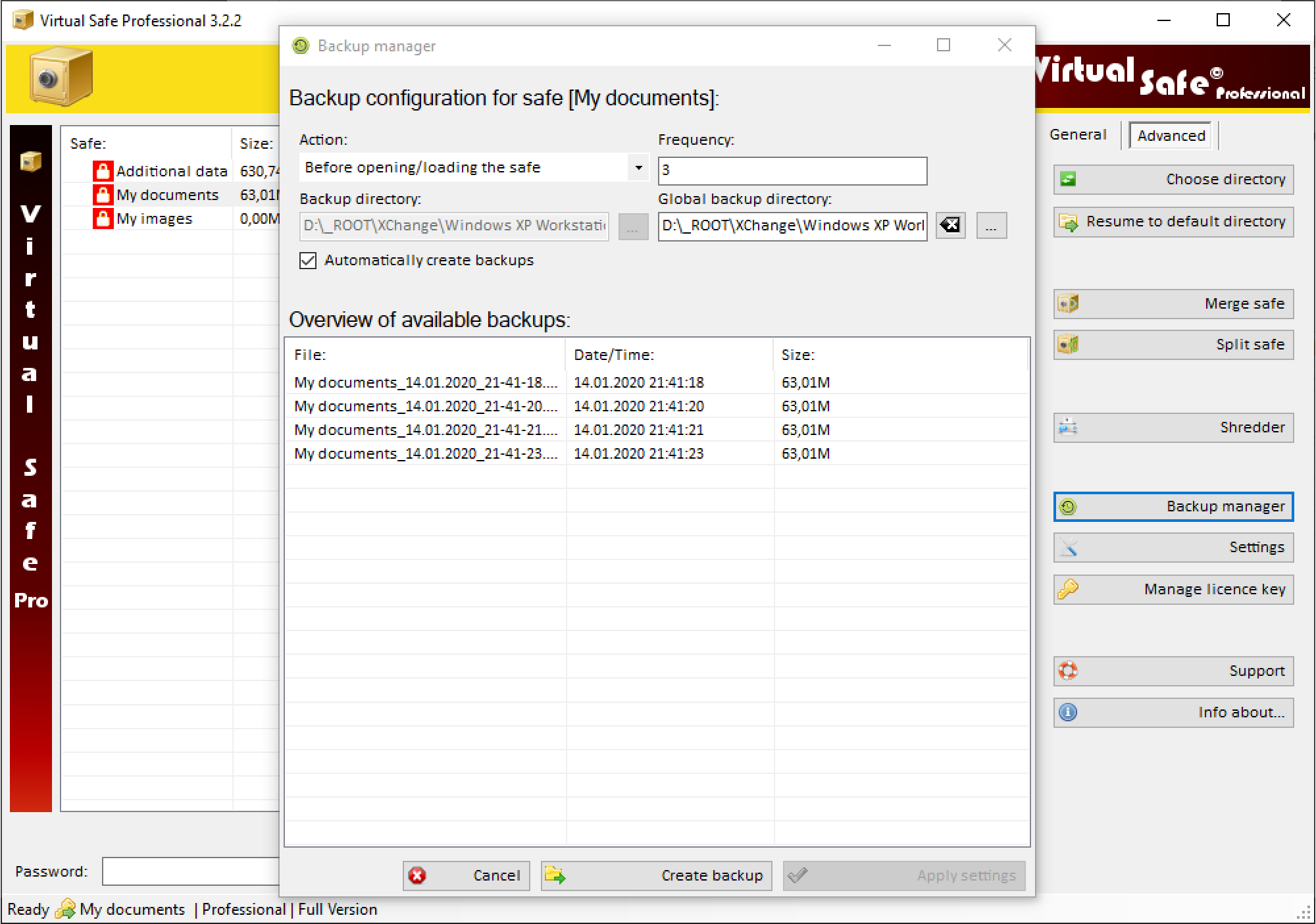Image resolution: width=1316 pixels, height=924 pixels.
Task: Minimize the Virtual Safe Professional window
Action: tap(1163, 20)
